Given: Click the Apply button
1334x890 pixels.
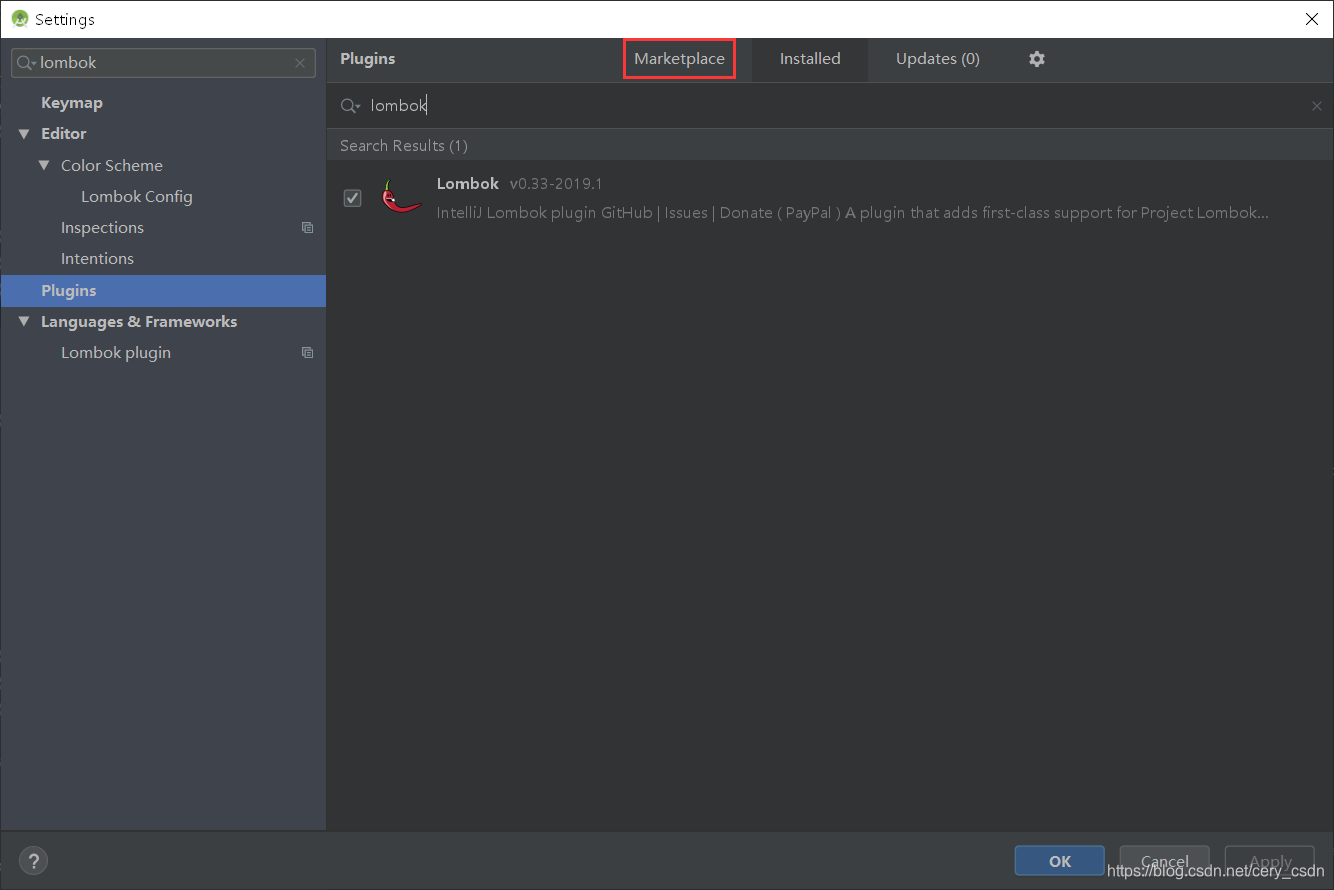Looking at the screenshot, I should pos(1271,861).
